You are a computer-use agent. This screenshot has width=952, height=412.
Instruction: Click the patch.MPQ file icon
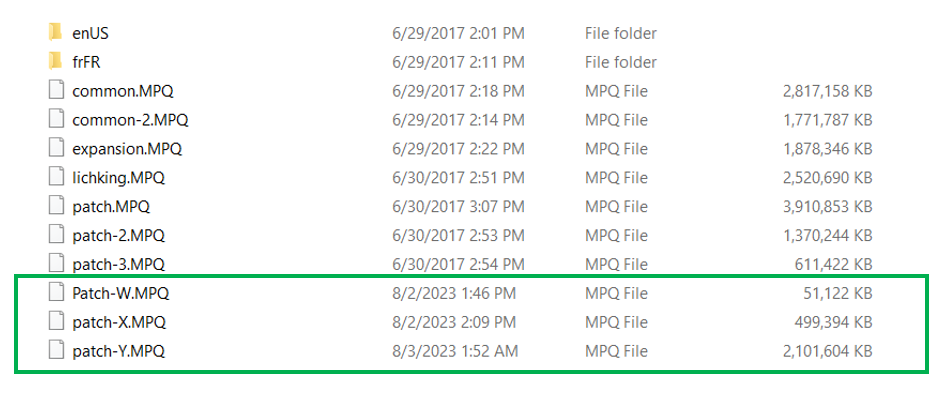[55, 207]
